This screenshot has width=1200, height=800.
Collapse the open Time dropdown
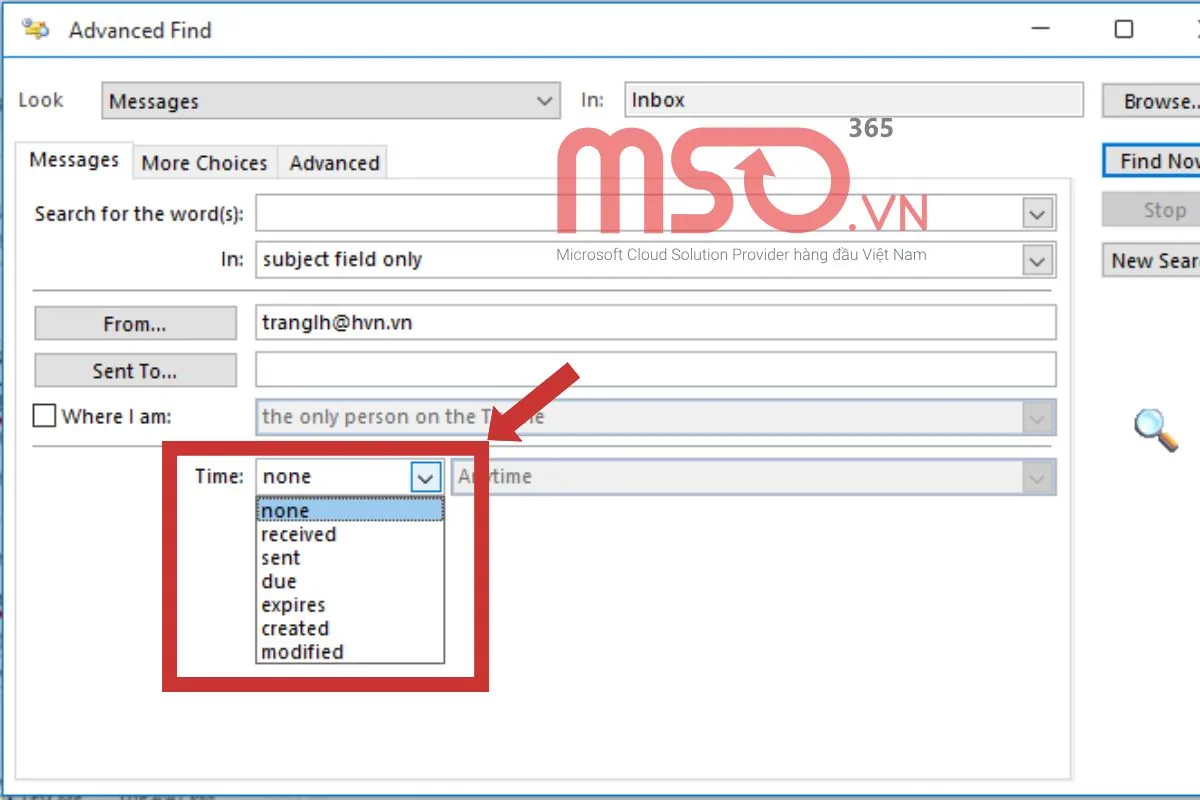coord(427,476)
